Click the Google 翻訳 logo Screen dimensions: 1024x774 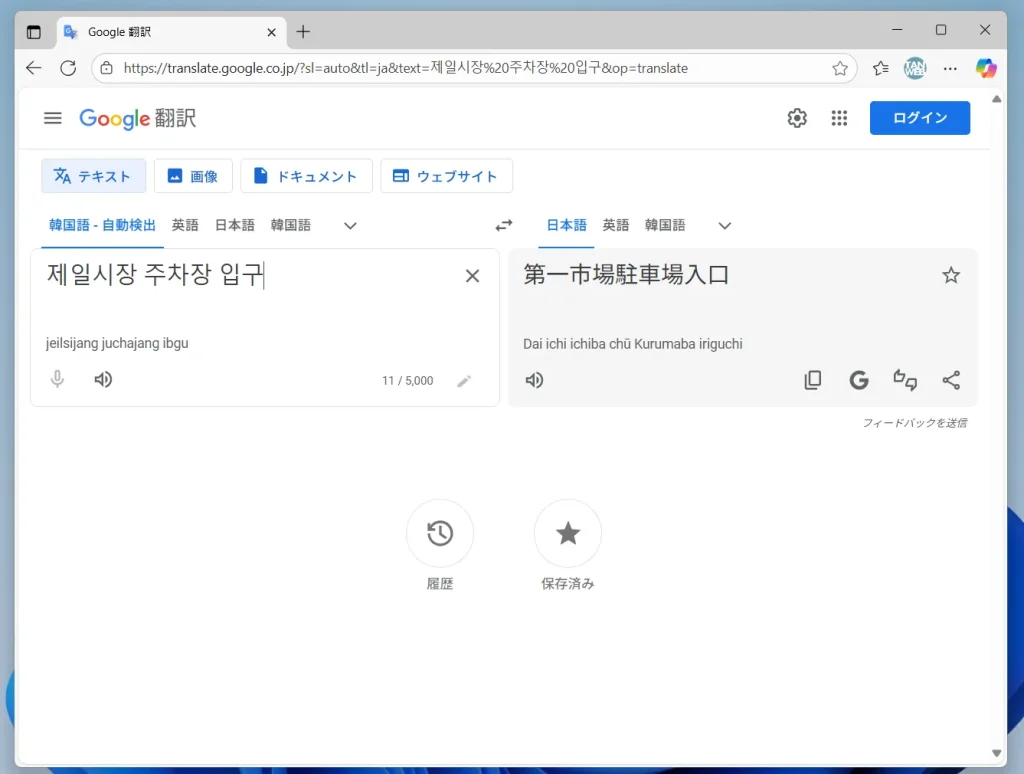(x=137, y=118)
